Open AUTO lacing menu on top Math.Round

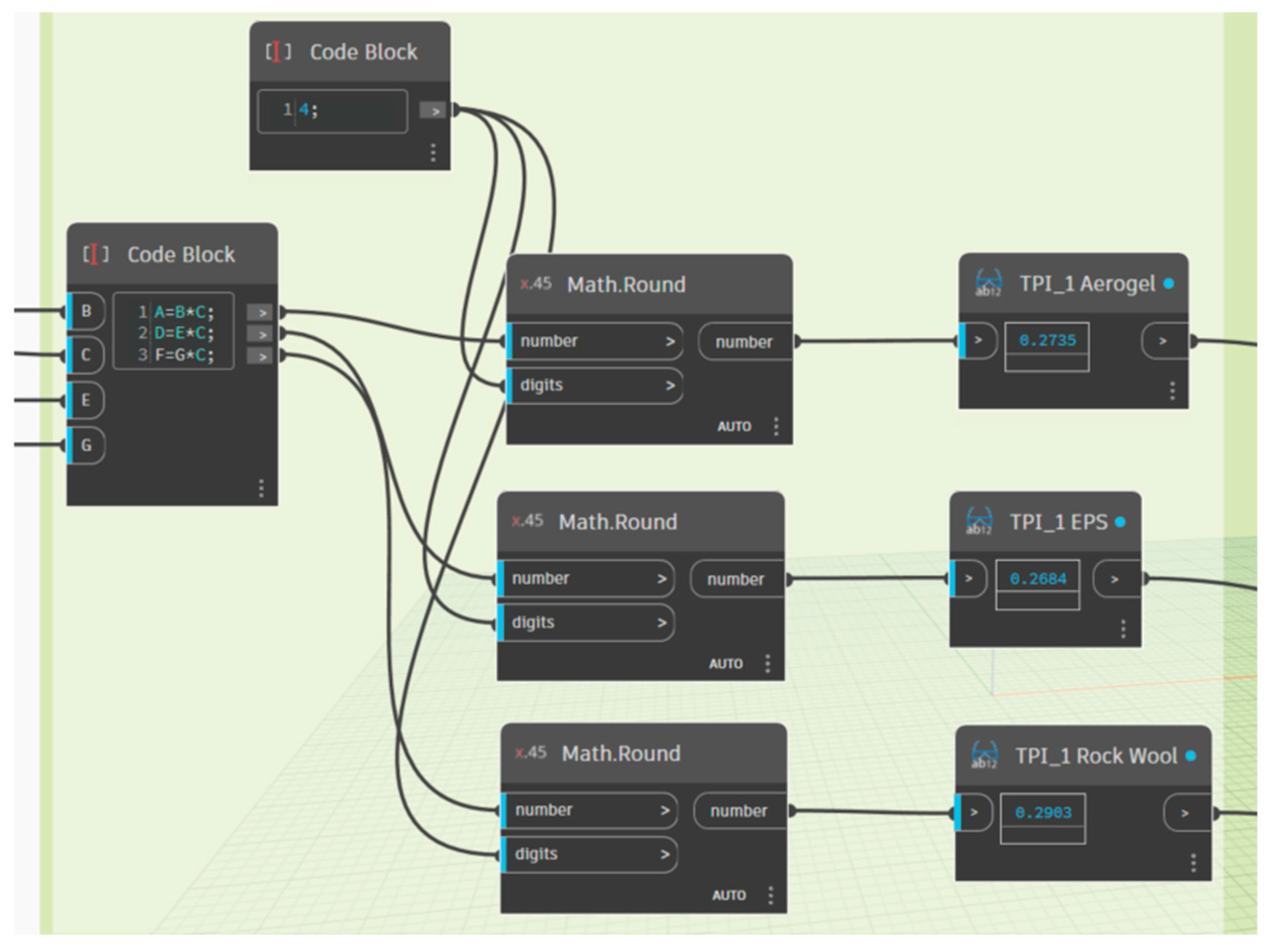click(734, 427)
